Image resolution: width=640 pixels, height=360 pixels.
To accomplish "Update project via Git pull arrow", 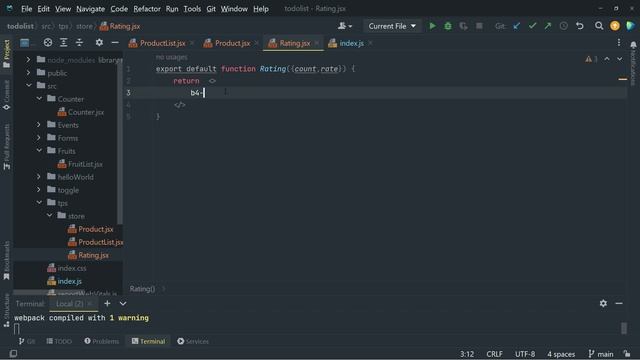I will [517, 26].
